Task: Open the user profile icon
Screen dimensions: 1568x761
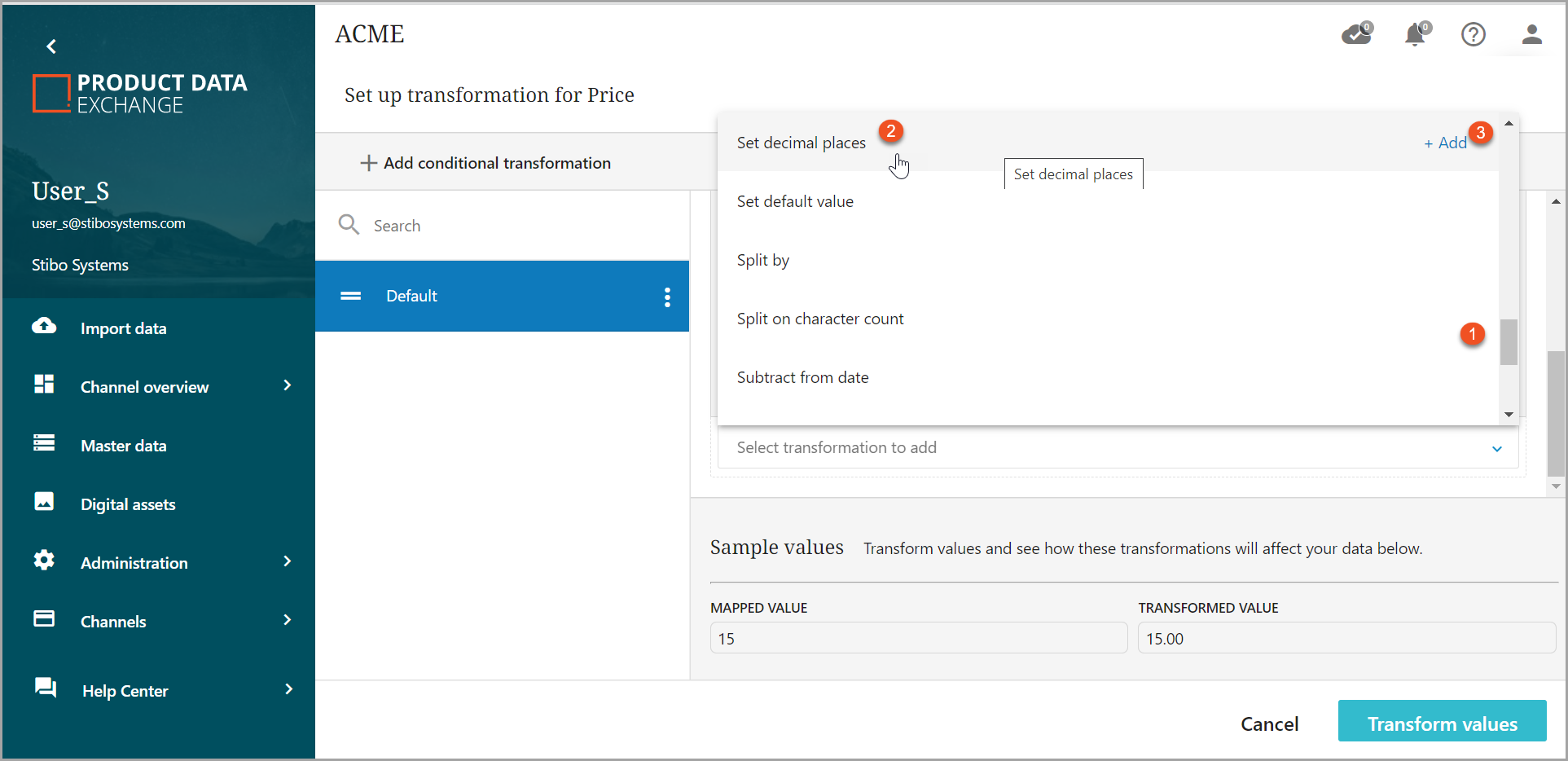Action: click(1531, 34)
